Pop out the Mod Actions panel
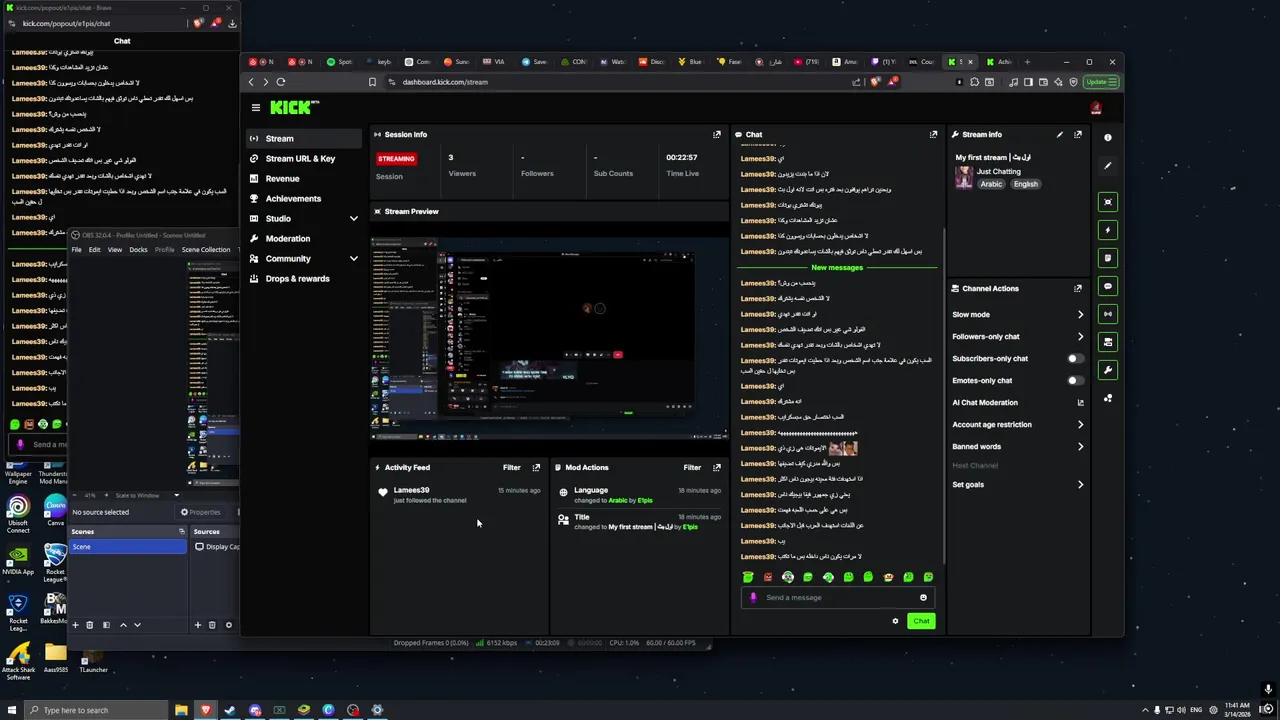The height and width of the screenshot is (720, 1280). point(717,467)
